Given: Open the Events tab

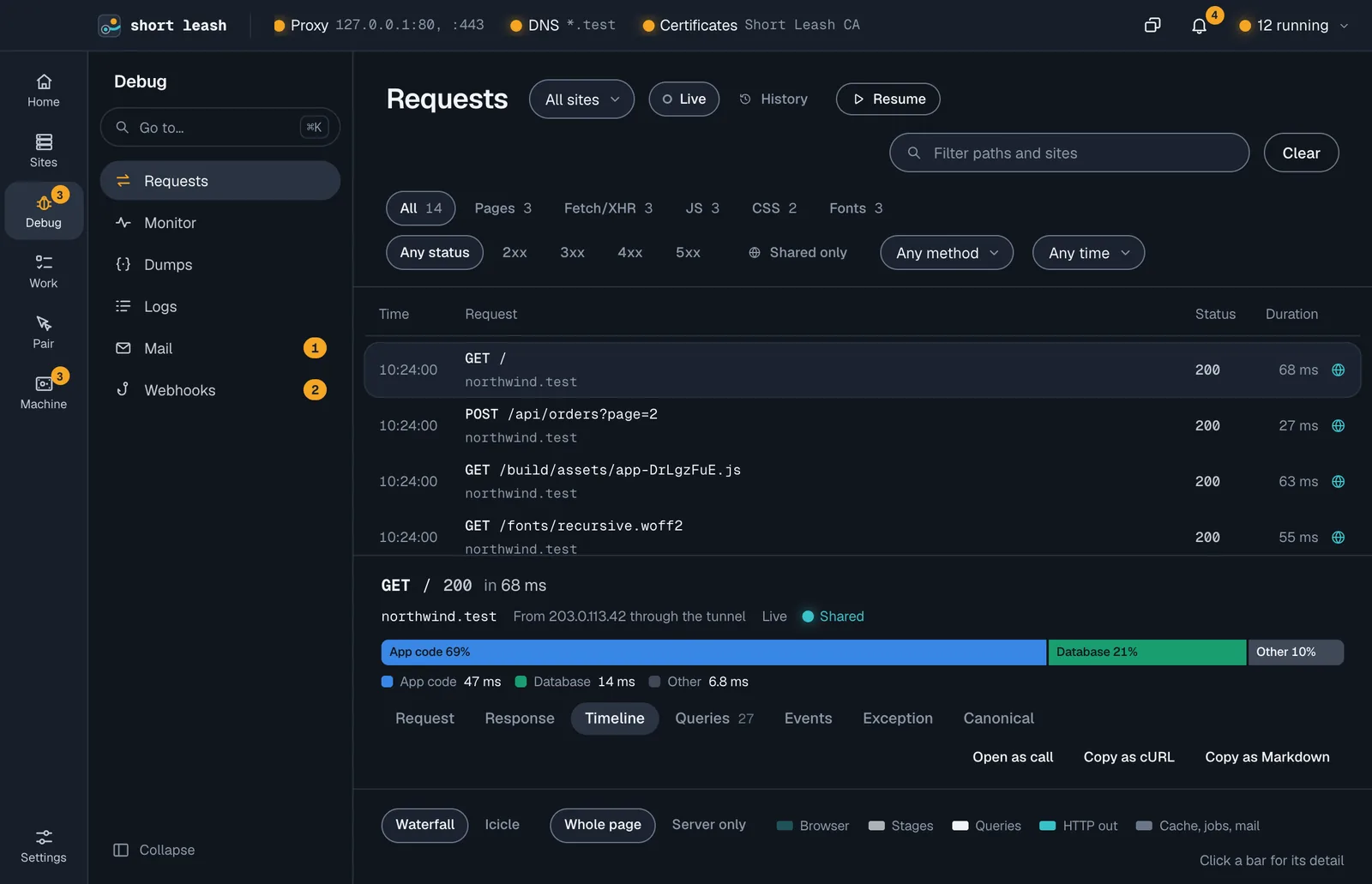Looking at the screenshot, I should (808, 719).
